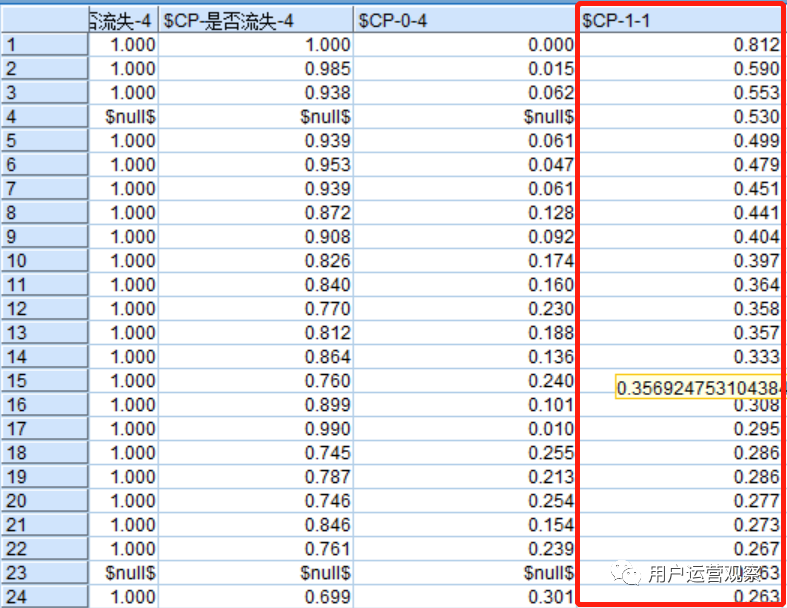
Task: Click the 0.015 cell under $CP-0-4
Action: [465, 69]
